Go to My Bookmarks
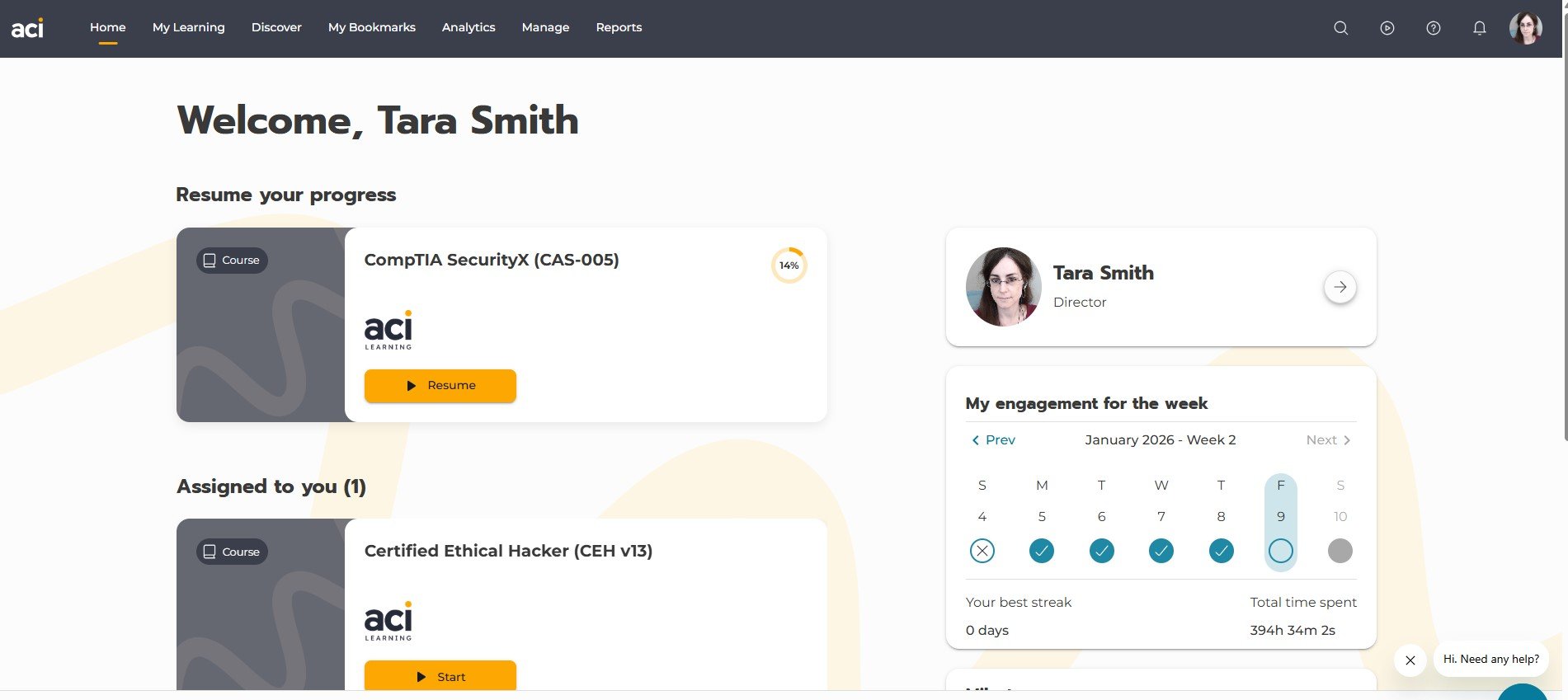 [372, 27]
